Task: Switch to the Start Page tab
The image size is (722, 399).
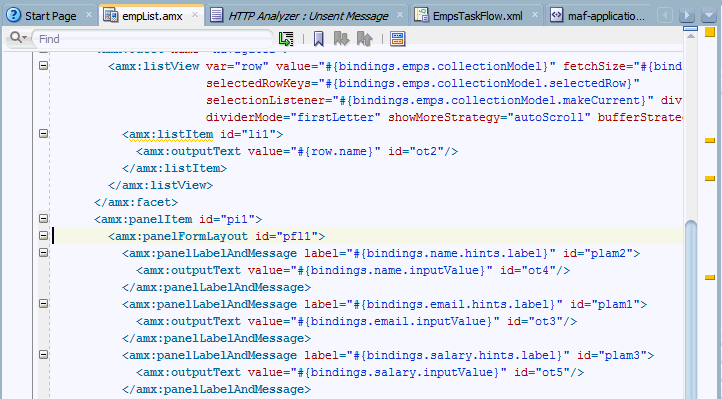Action: (x=50, y=16)
